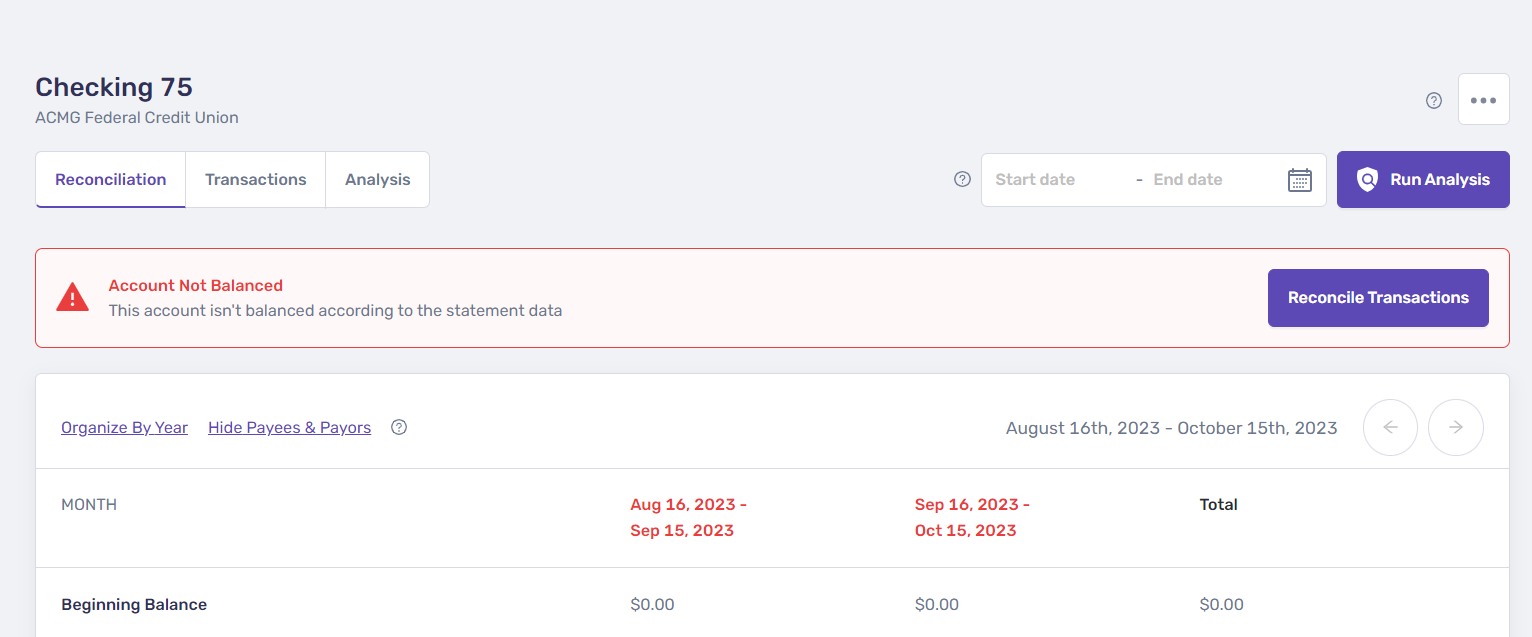The image size is (1532, 637).
Task: Click the help icon beside the ellipsis button
Action: 1434,100
